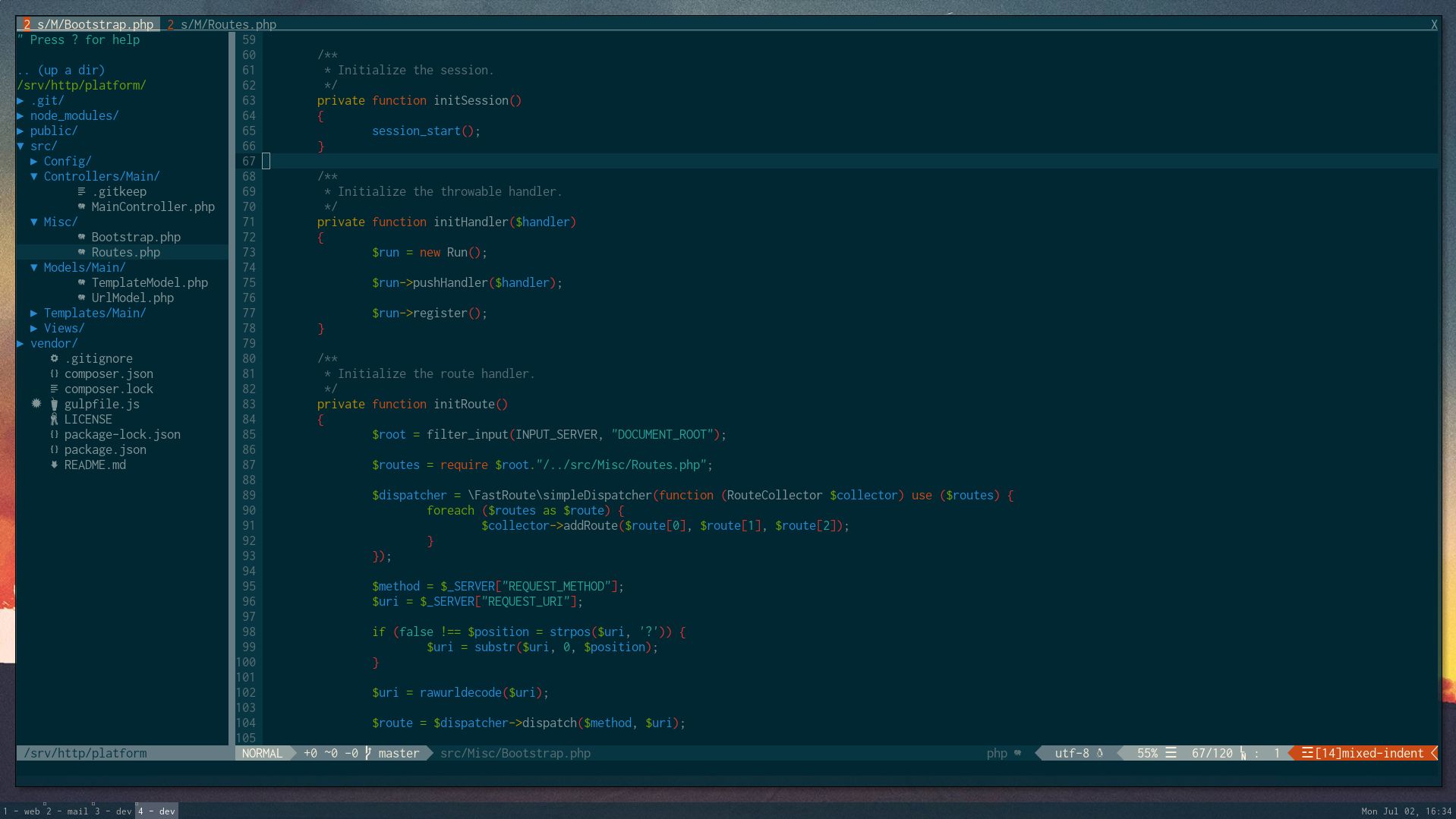The image size is (1456, 819).
Task: Expand the Views/ folder
Action: 62,328
